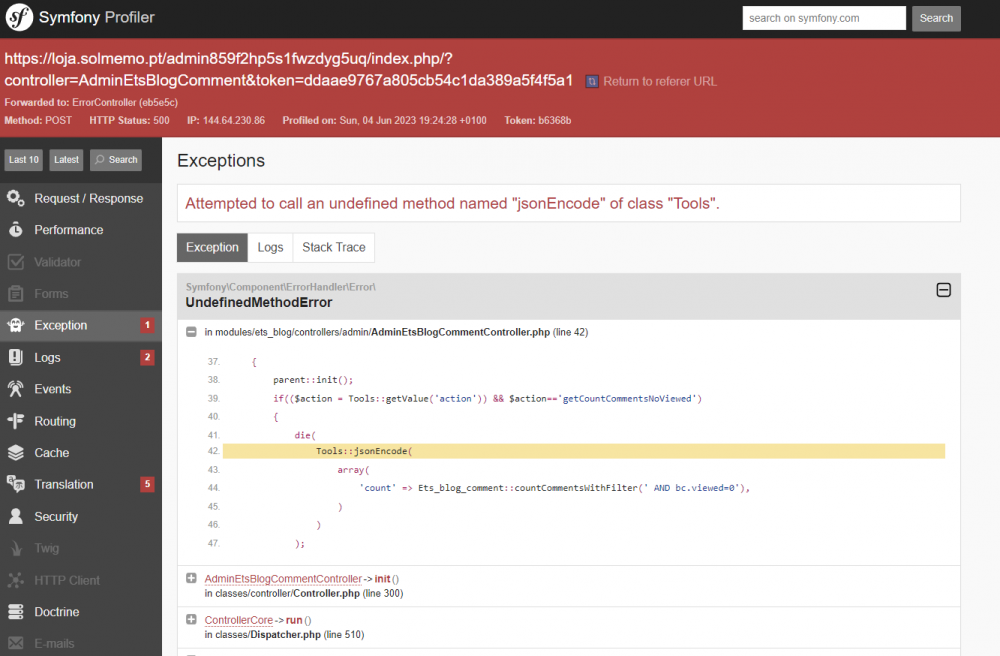The height and width of the screenshot is (656, 1000).
Task: Open the Performance stopwatch icon
Action: [x=16, y=230]
